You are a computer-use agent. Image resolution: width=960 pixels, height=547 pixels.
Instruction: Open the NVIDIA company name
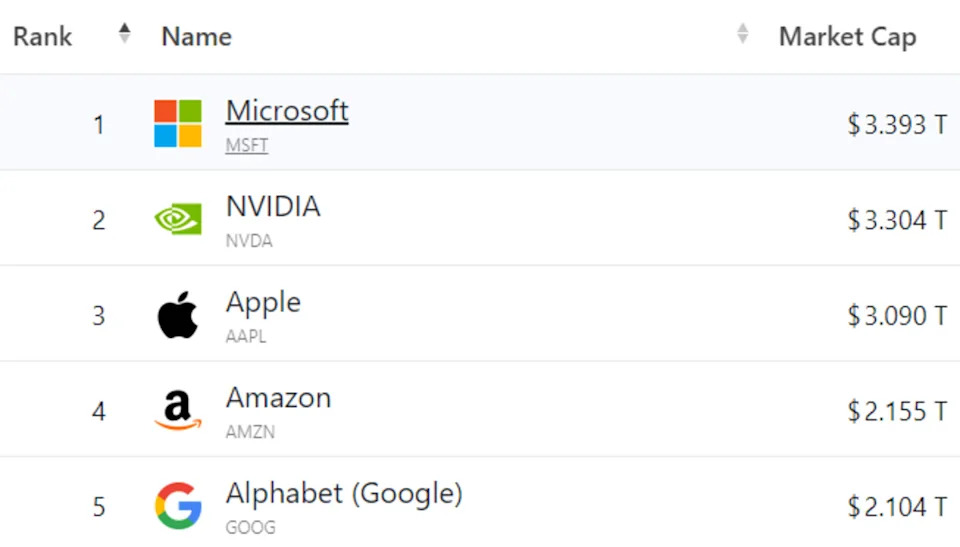(273, 206)
